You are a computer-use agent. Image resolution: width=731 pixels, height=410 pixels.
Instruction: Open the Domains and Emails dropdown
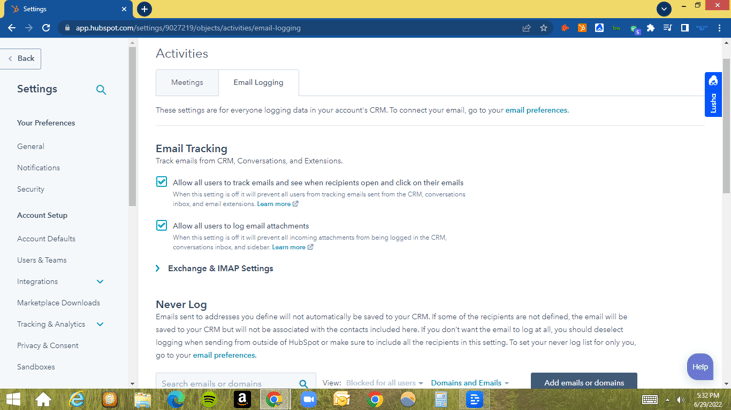tap(469, 383)
